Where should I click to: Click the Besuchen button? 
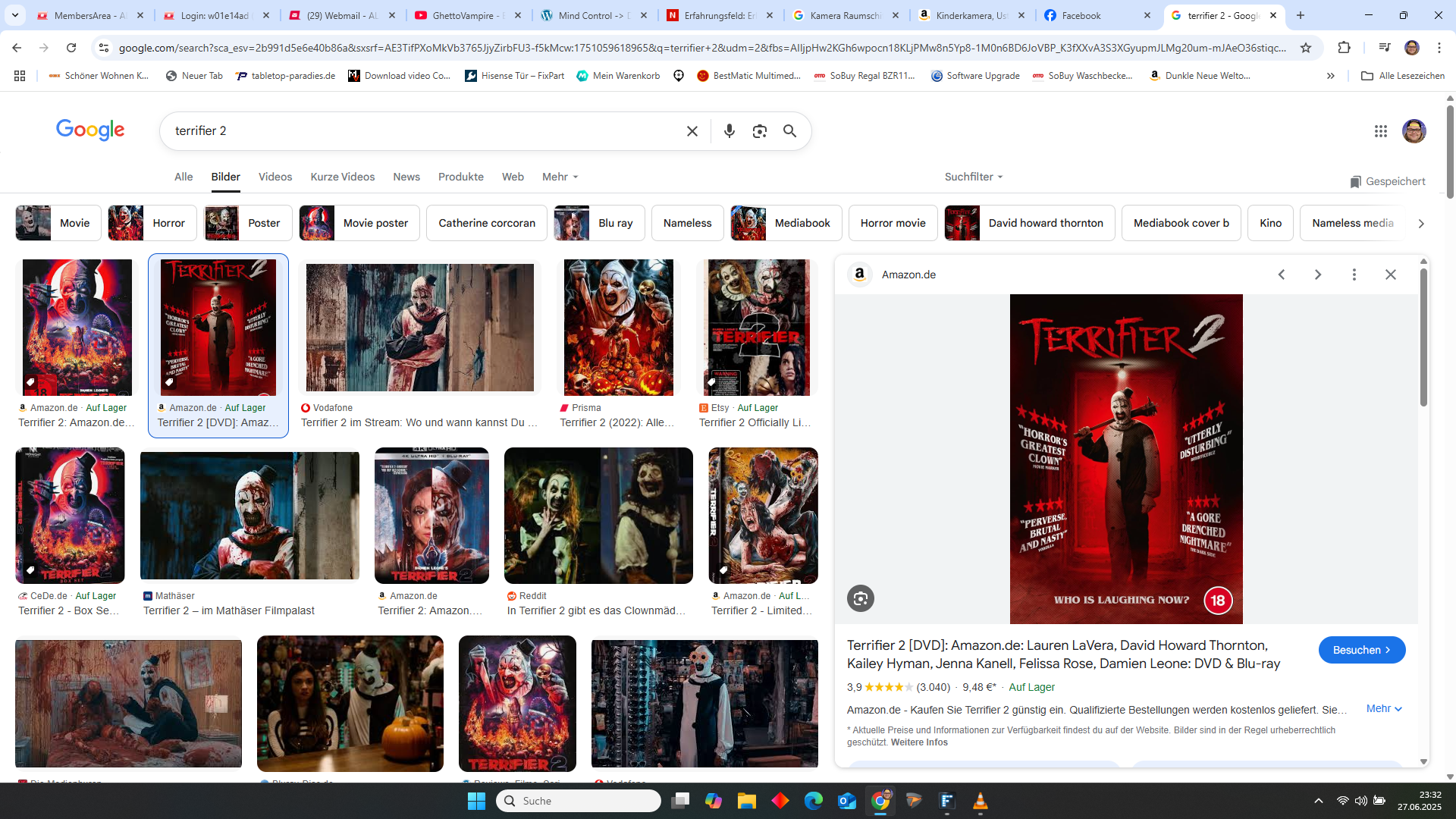tap(1362, 650)
